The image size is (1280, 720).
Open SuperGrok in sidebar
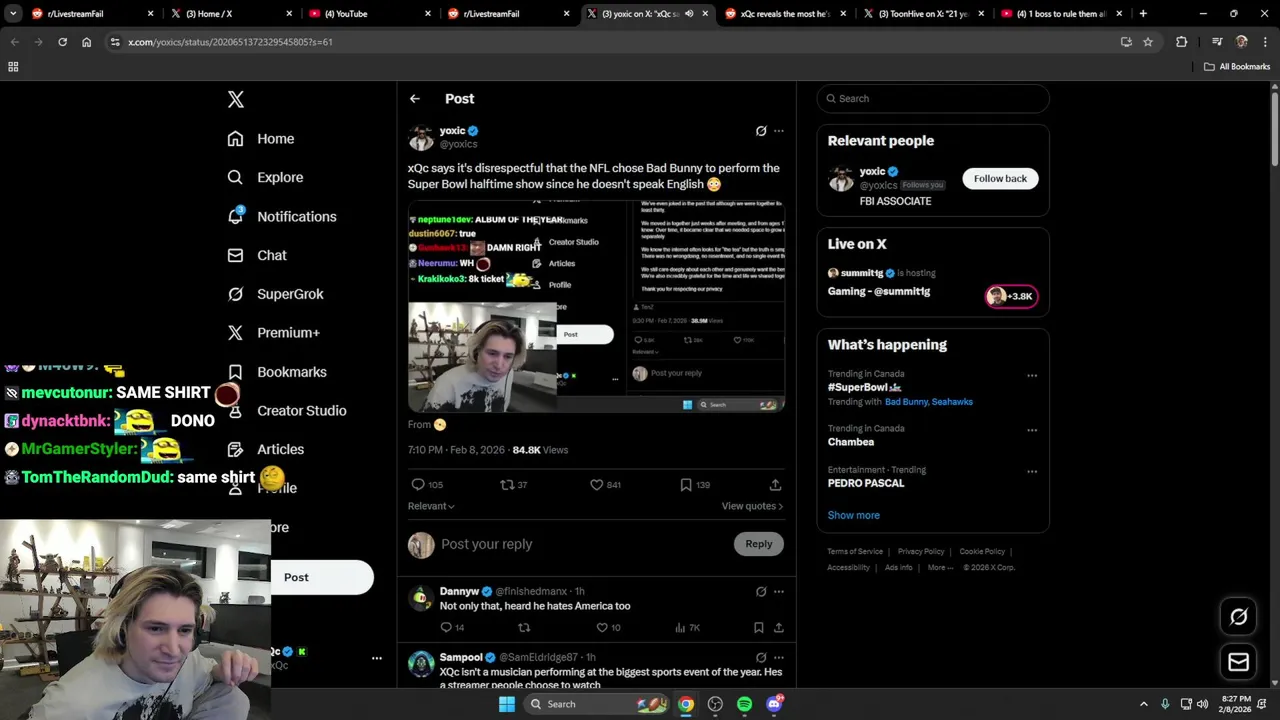[275, 294]
